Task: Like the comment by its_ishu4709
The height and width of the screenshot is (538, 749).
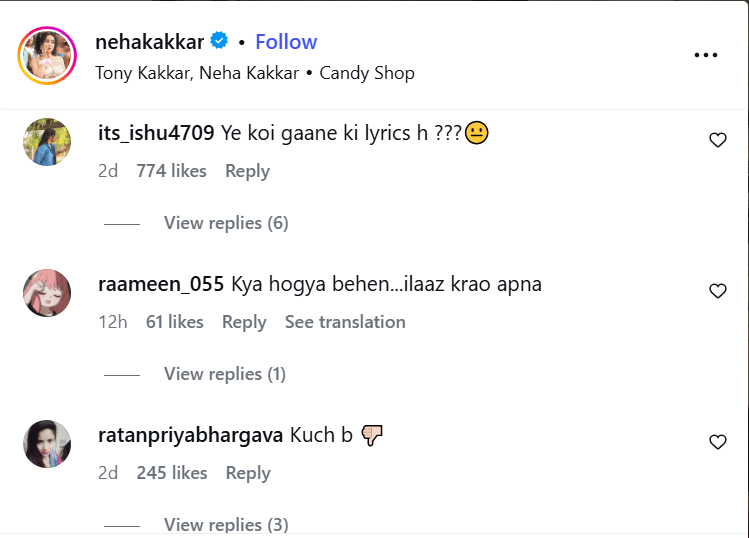Action: coord(717,141)
